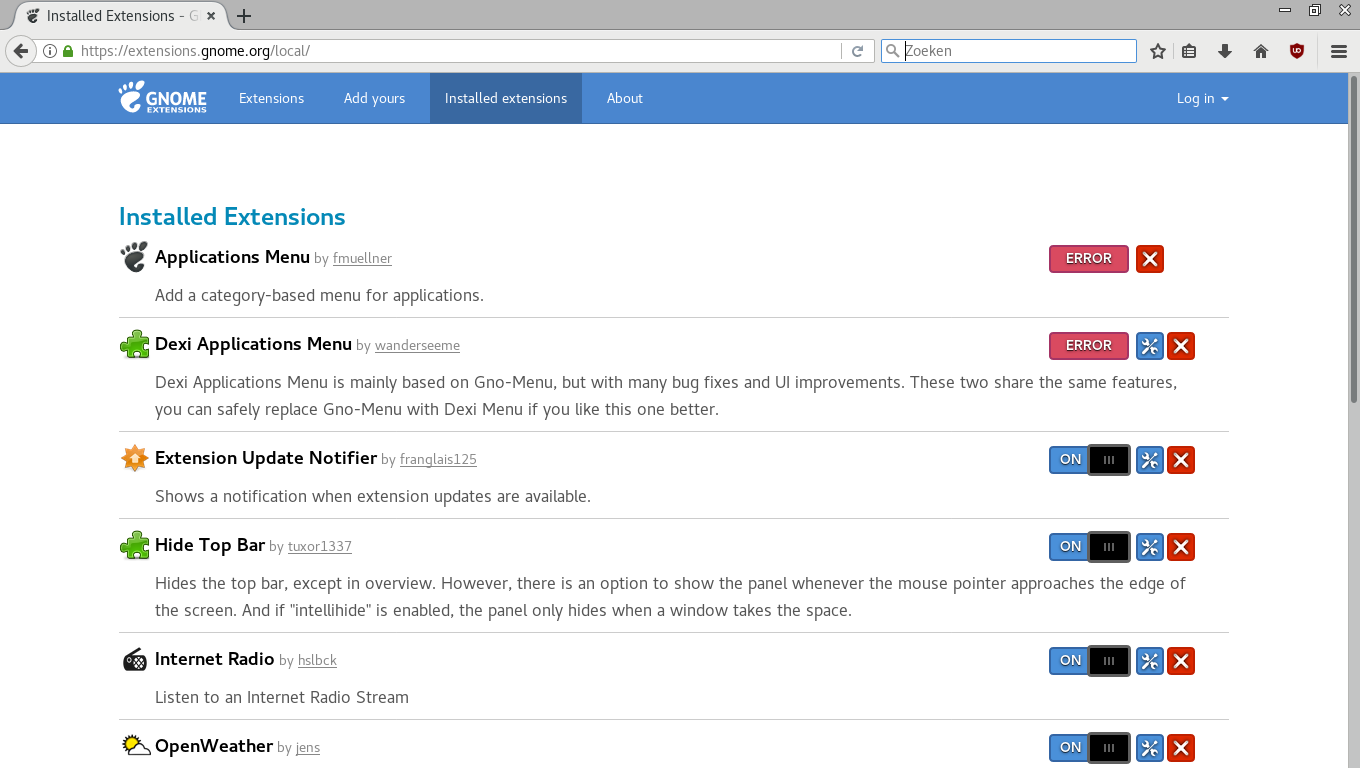The height and width of the screenshot is (768, 1360).
Task: Reload the current page
Action: point(857,51)
